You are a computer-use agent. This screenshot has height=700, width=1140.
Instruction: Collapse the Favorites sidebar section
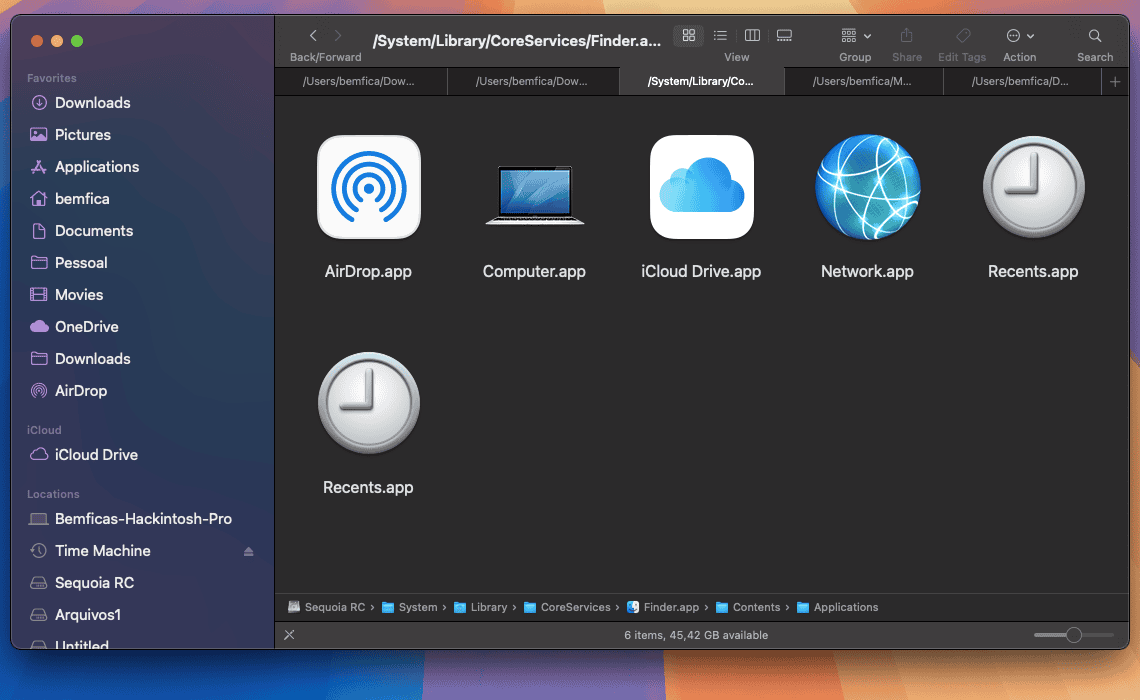[x=51, y=77]
